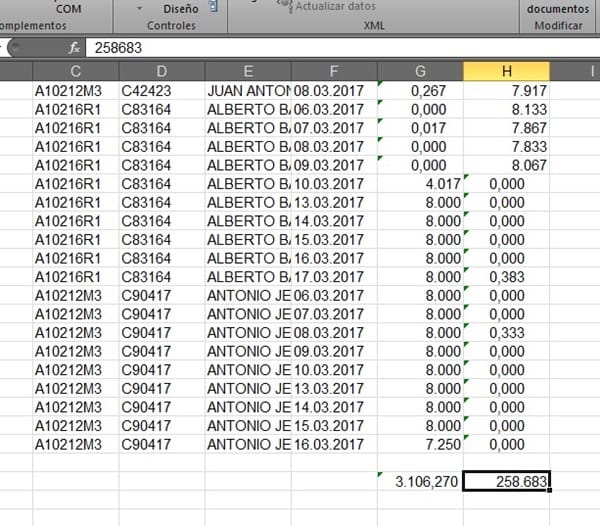Select cell with value 0,383
Viewport: 600px width, 526px height.
(x=506, y=277)
